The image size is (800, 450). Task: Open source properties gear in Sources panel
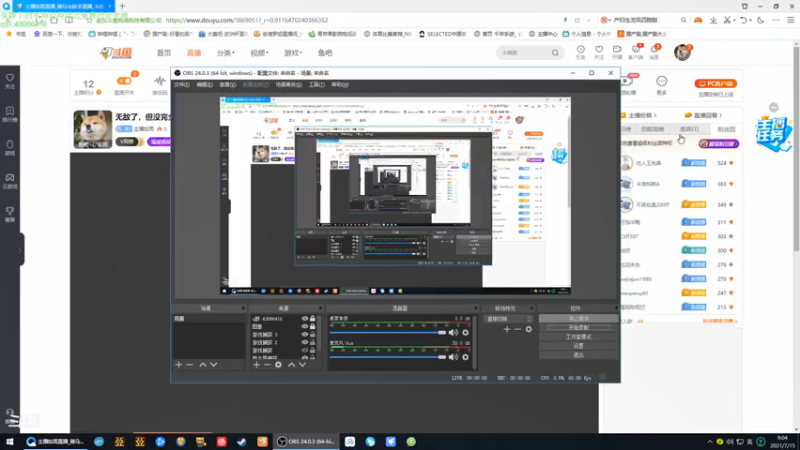279,365
